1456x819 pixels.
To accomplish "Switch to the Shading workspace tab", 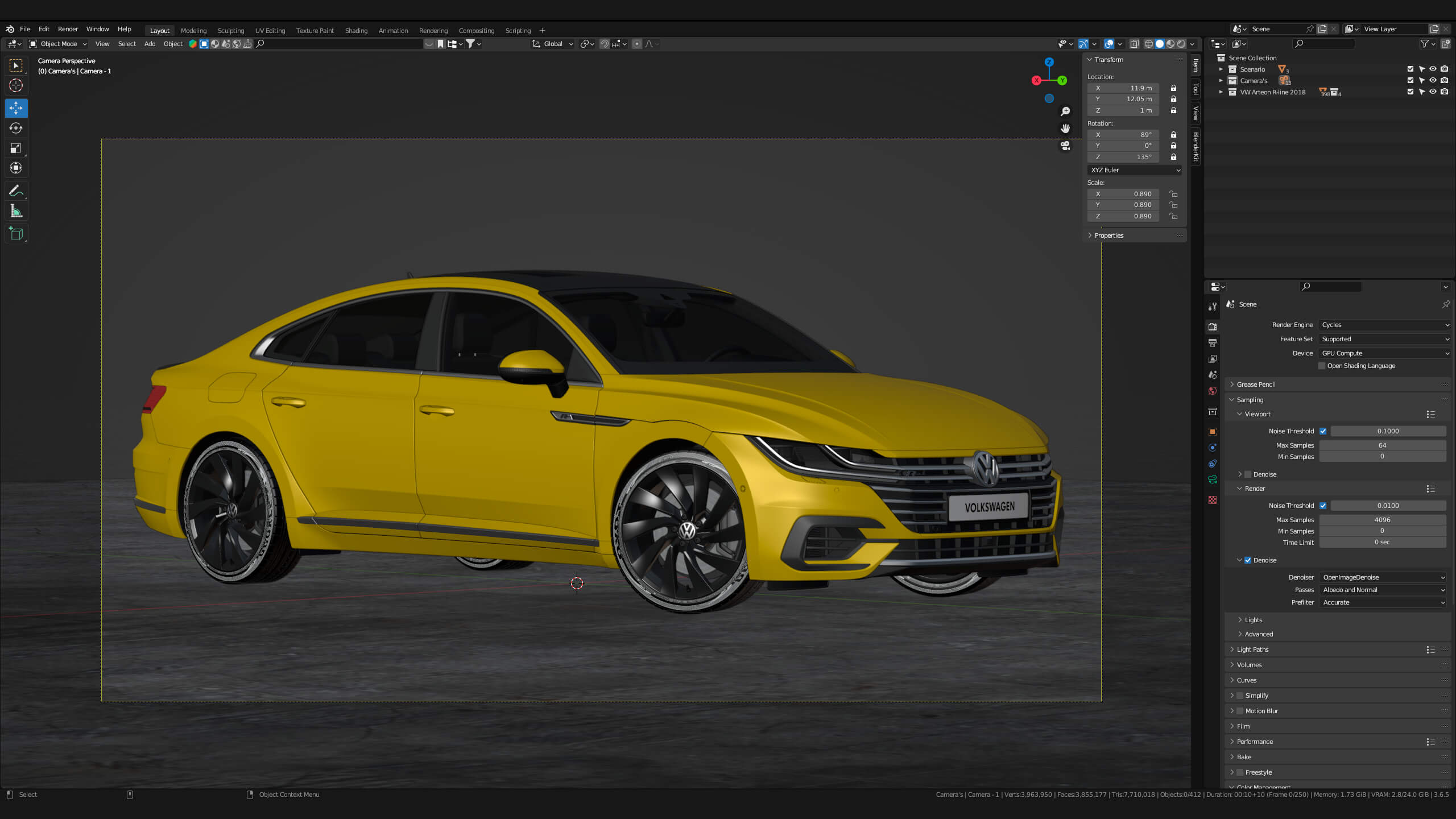I will point(356,31).
